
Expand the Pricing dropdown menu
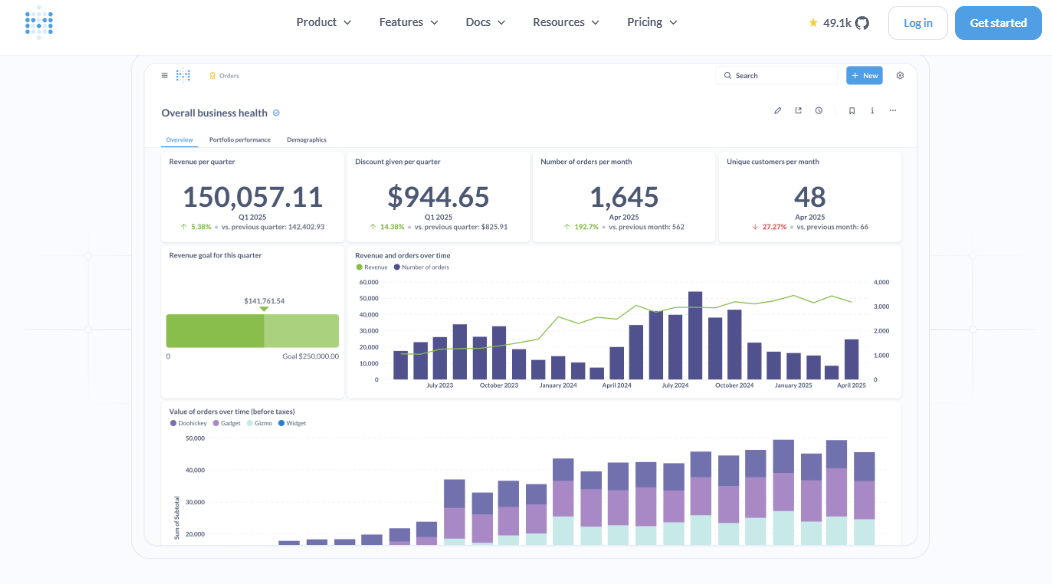point(652,22)
